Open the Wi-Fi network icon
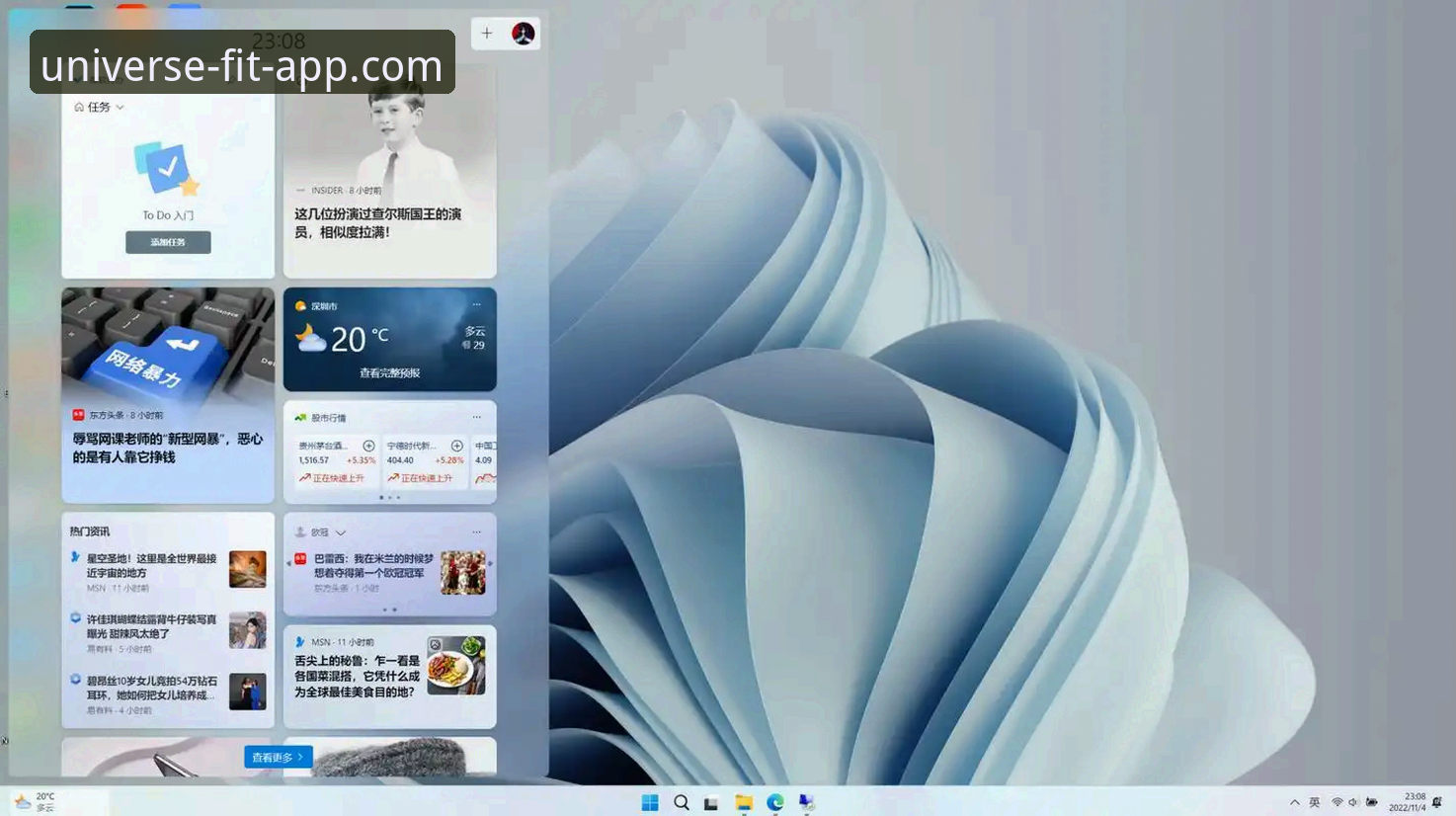Screen dimensions: 1456x816 point(1337,802)
